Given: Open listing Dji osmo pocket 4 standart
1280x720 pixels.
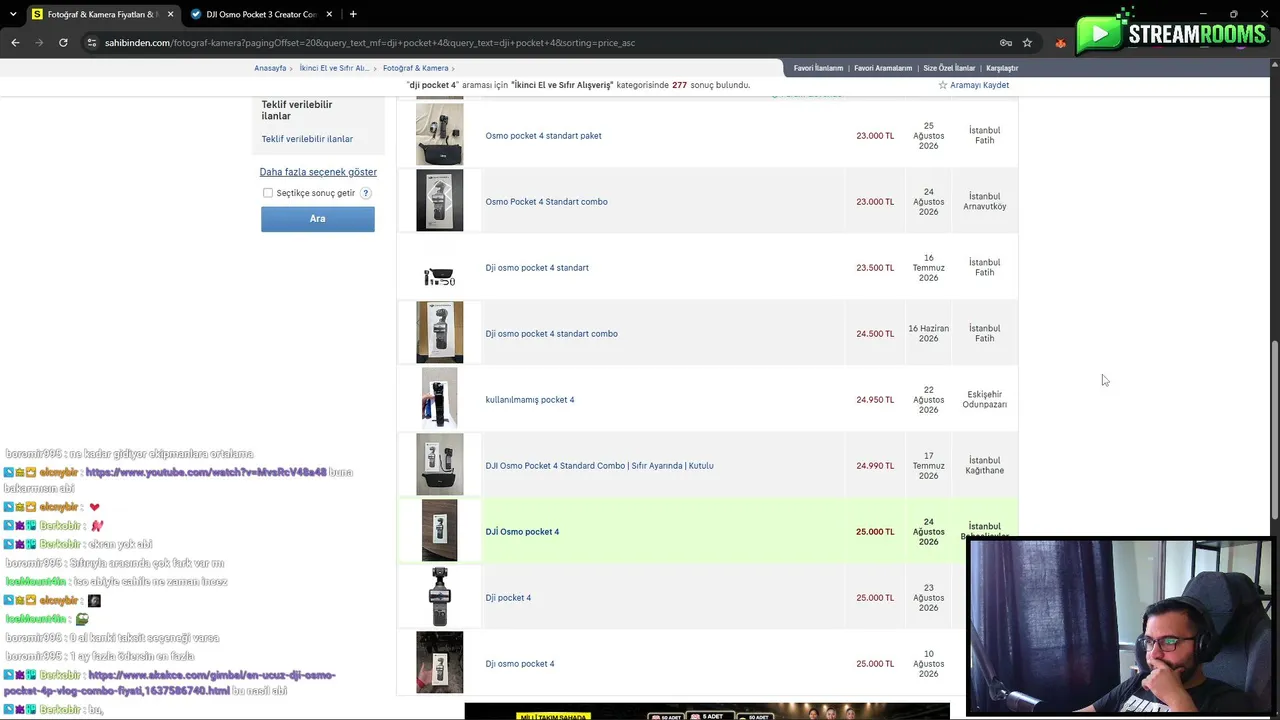Looking at the screenshot, I should (537, 268).
